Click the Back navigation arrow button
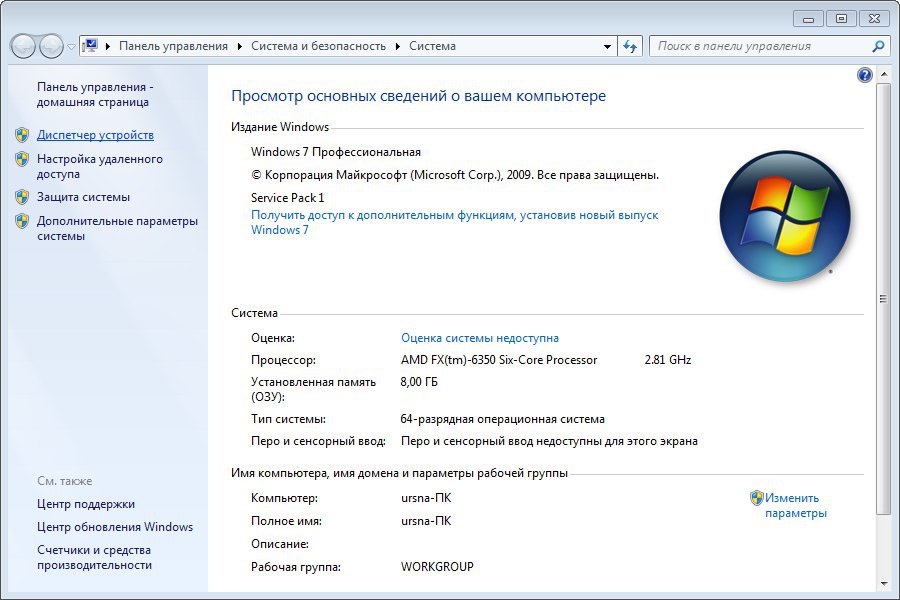 point(24,46)
